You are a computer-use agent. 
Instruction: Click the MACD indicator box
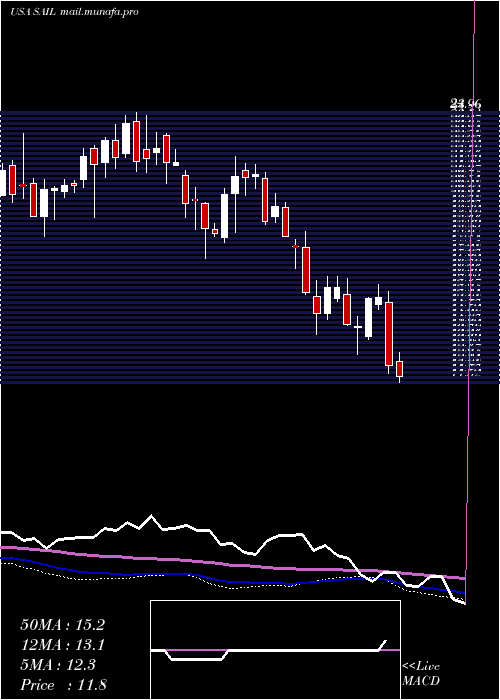[275, 650]
